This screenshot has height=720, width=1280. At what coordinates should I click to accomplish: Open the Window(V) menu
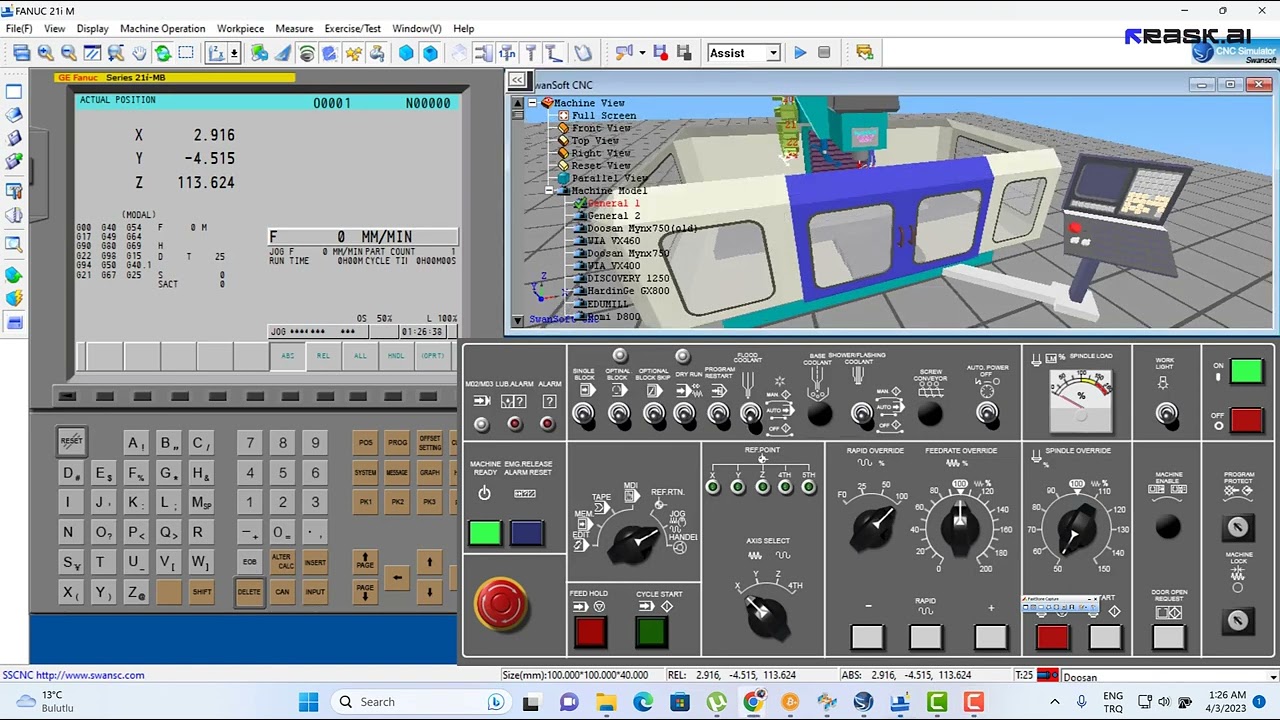coord(417,29)
